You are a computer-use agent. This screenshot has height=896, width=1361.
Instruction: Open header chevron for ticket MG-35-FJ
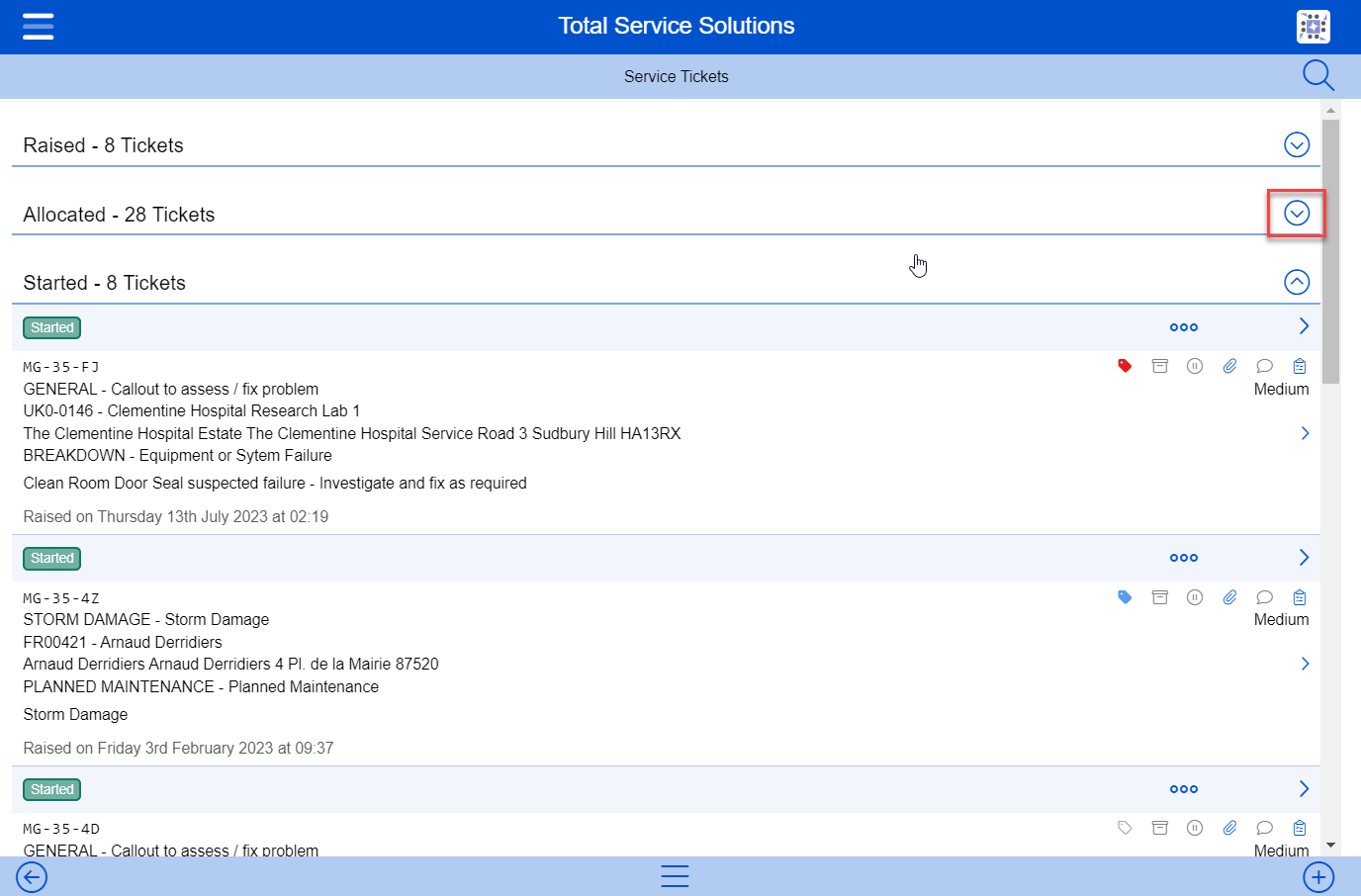(x=1304, y=326)
